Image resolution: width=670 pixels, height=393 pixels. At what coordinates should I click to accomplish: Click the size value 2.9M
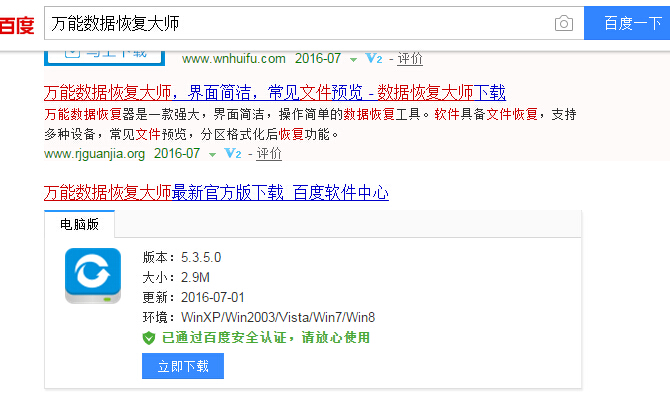coord(195,277)
